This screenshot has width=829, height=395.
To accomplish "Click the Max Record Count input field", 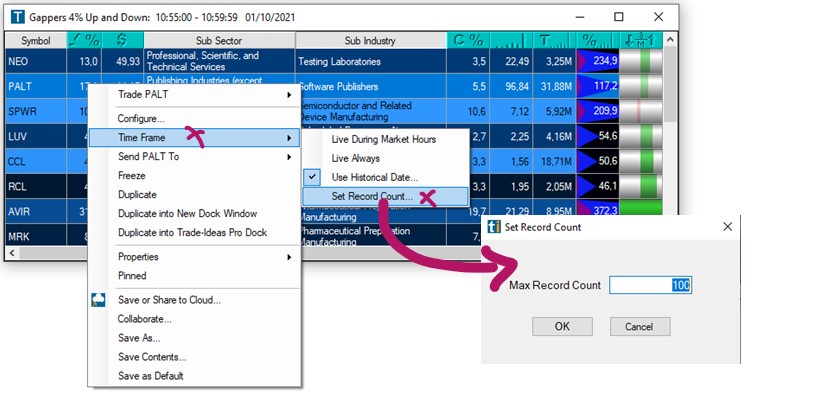I will click(x=650, y=286).
